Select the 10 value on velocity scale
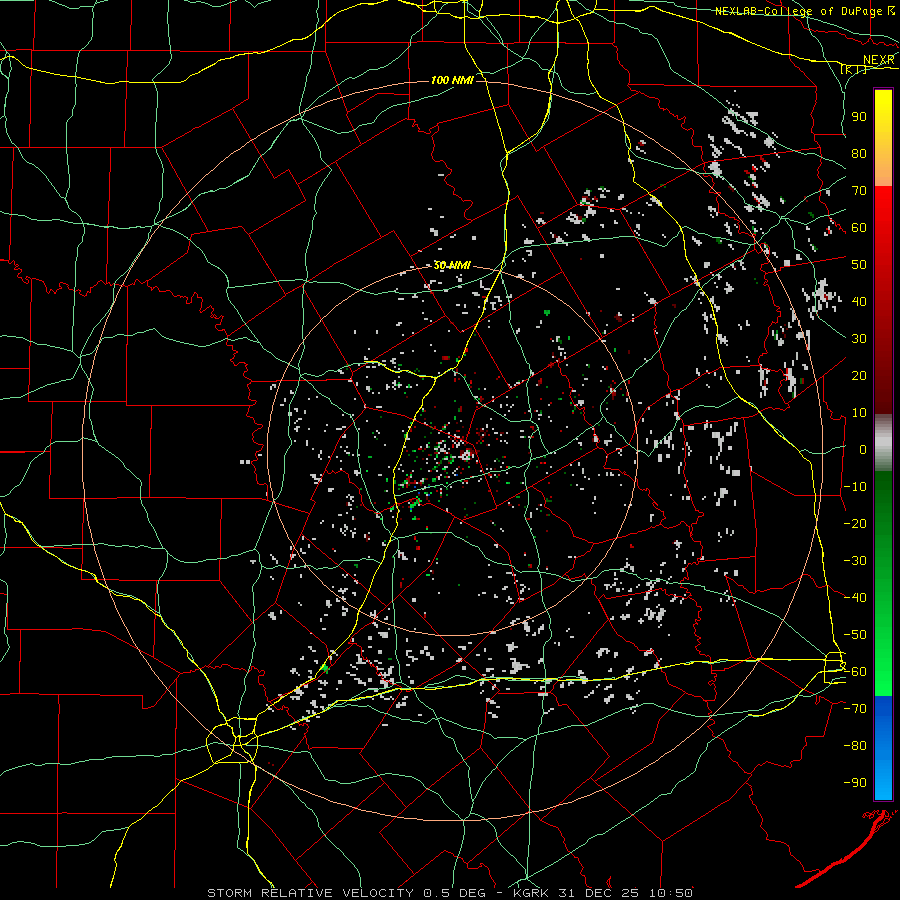 coord(859,413)
